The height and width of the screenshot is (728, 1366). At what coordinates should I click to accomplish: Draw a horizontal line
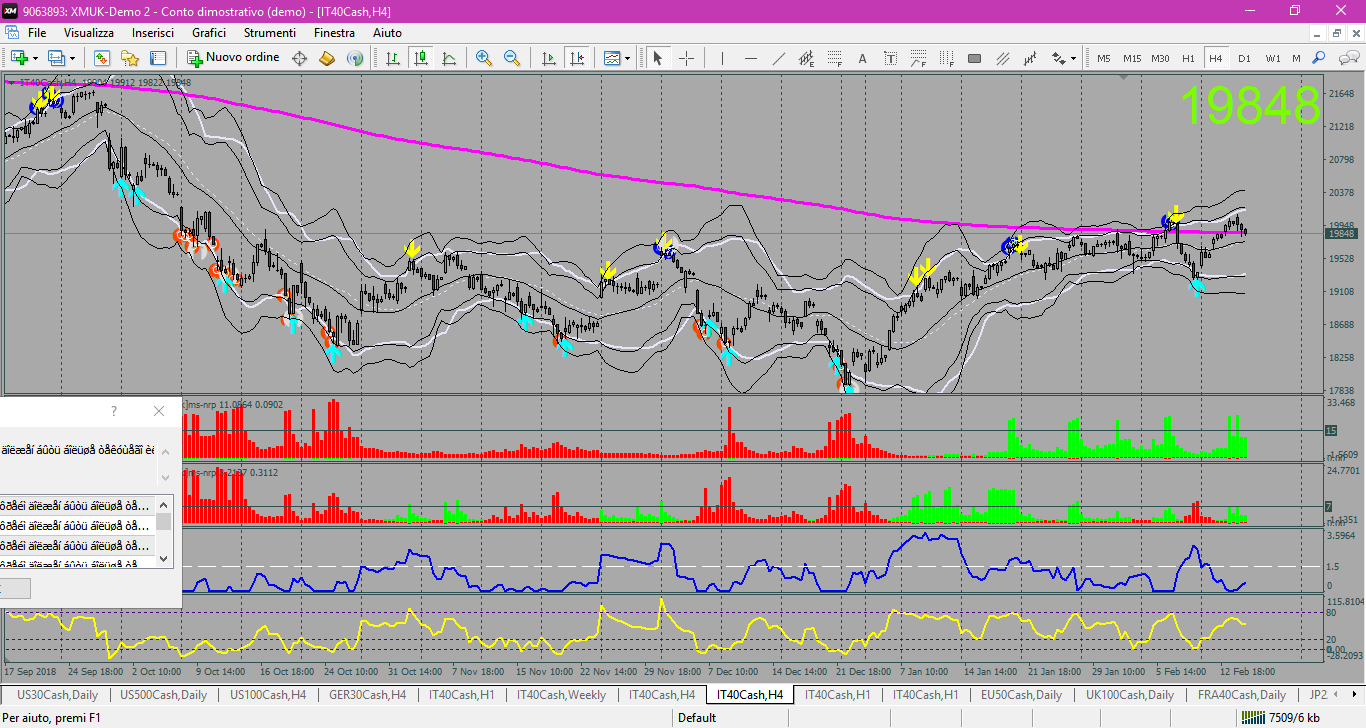(x=751, y=58)
